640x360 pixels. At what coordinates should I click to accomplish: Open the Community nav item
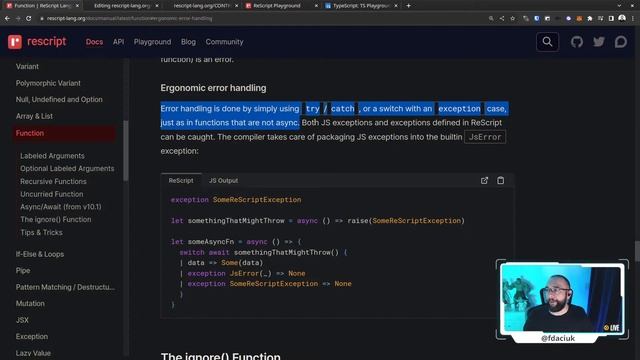(224, 42)
